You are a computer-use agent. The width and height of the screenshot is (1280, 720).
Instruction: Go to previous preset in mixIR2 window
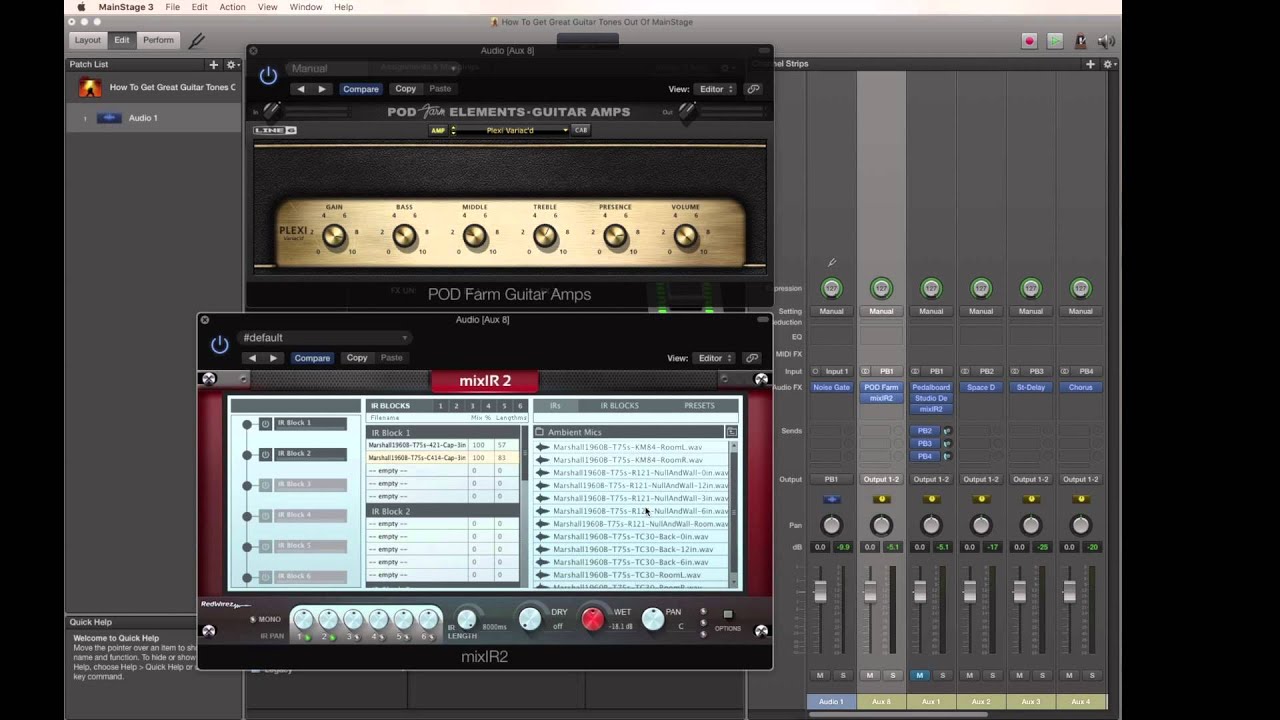coord(252,358)
